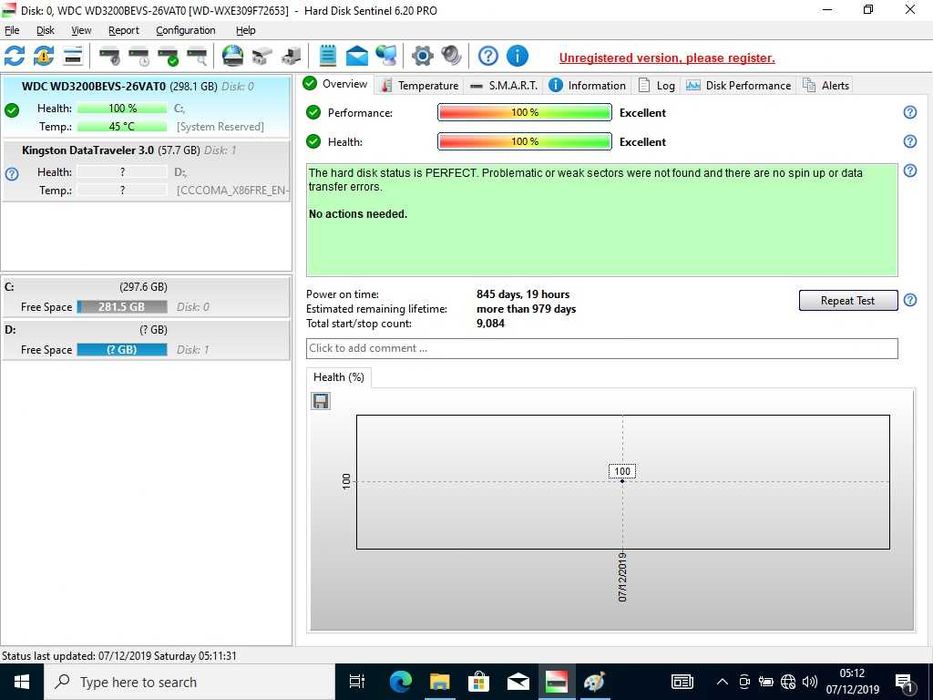
Task: Open the File menu
Action: point(12,30)
